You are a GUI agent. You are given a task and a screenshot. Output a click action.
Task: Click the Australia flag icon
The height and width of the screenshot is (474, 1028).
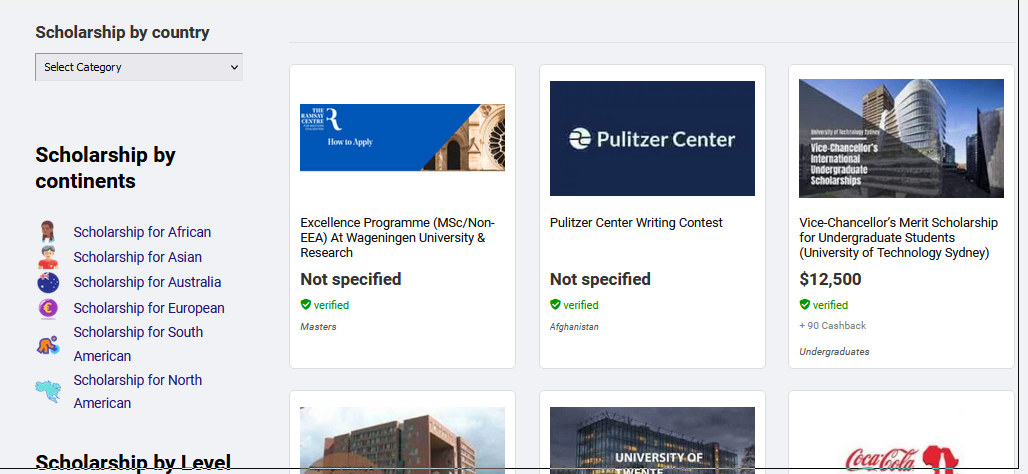(x=48, y=283)
